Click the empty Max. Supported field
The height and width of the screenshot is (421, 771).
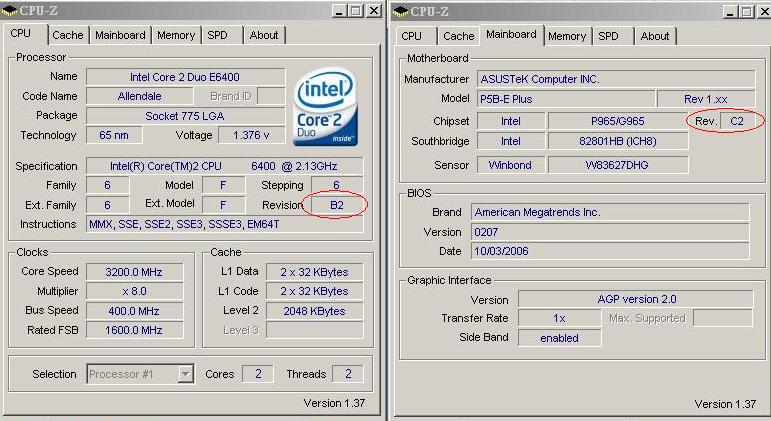723,318
